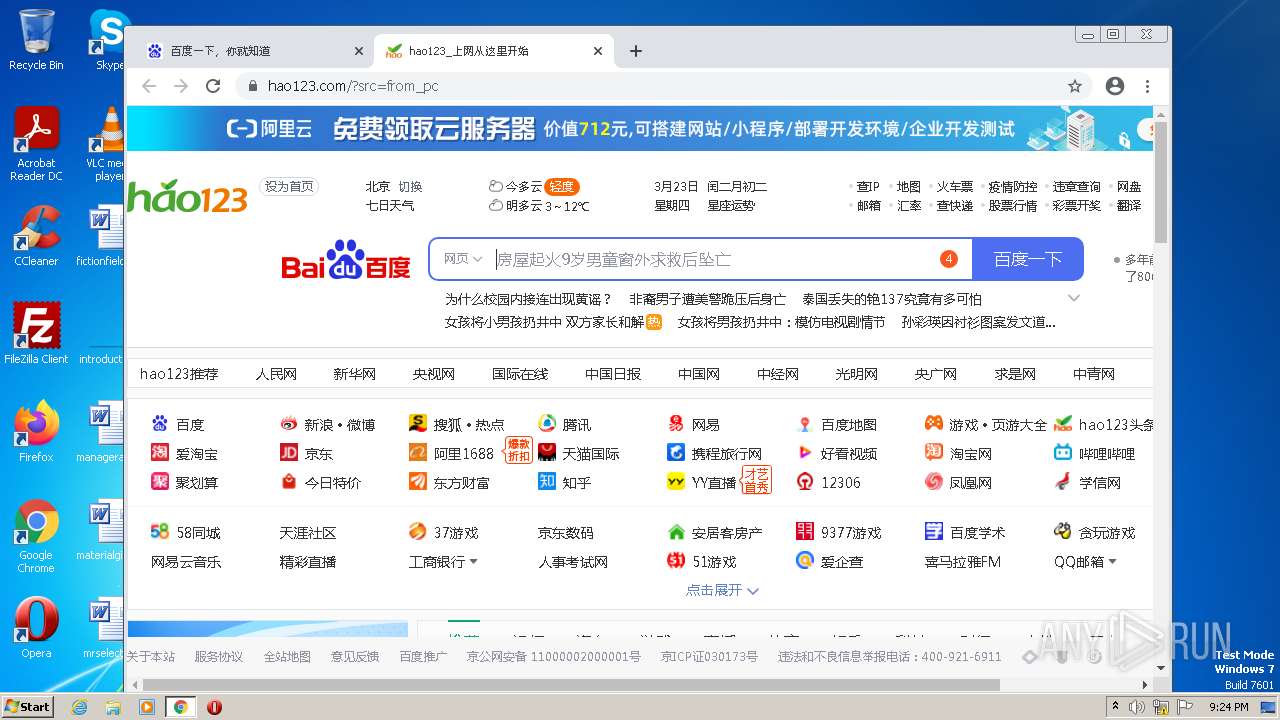Screen dimensions: 1280x720
Task: Reload the page with Chrome refresh button
Action: 213,86
